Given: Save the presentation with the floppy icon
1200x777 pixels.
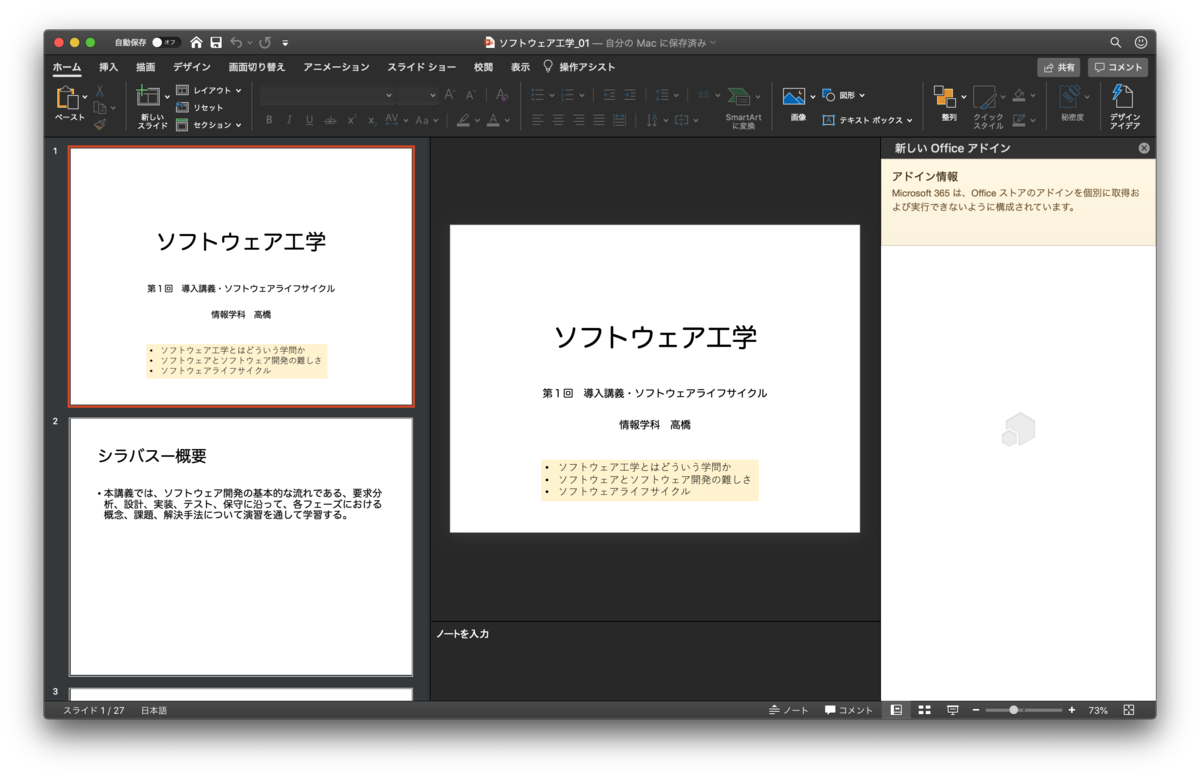Looking at the screenshot, I should (x=216, y=43).
